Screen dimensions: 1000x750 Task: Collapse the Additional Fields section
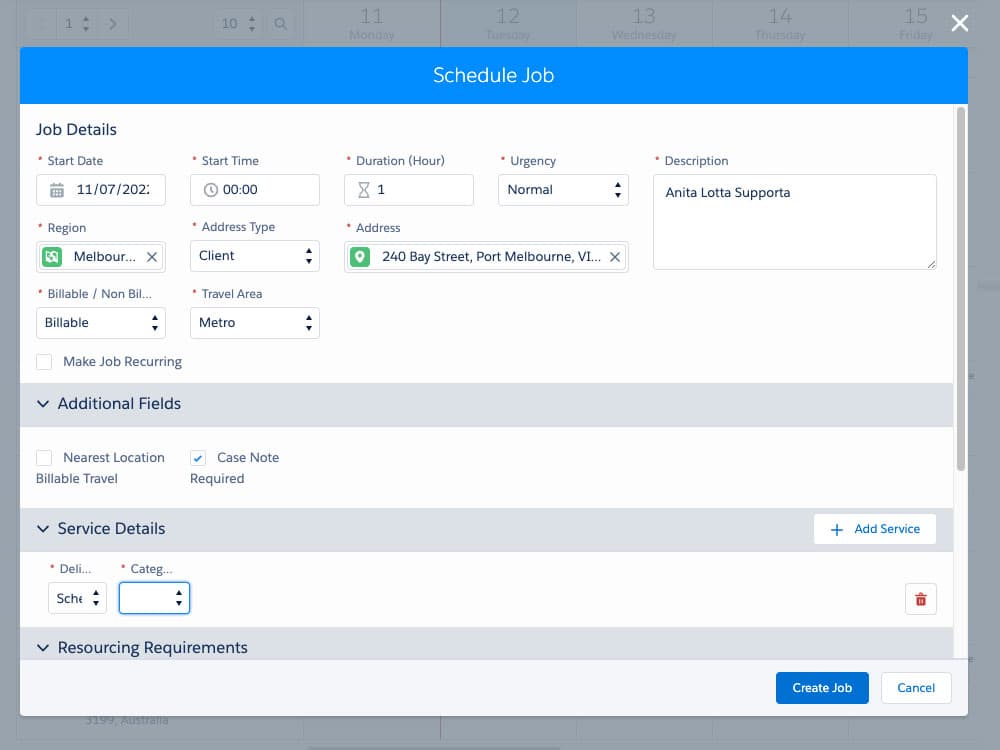(x=43, y=404)
